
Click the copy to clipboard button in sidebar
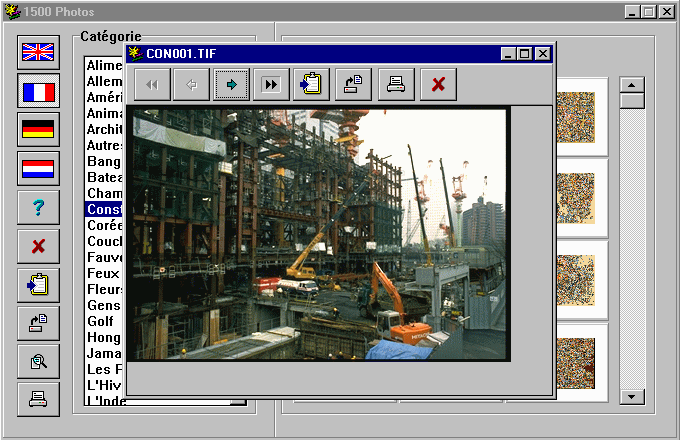[x=38, y=284]
